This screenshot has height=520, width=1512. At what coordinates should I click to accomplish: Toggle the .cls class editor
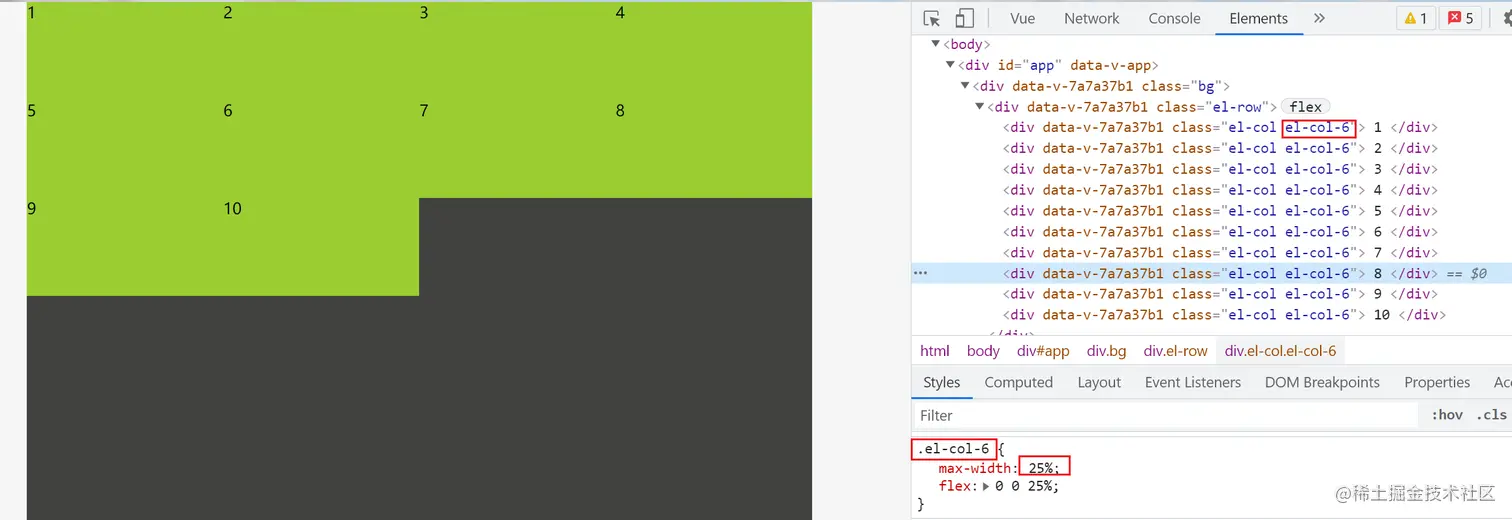pos(1491,415)
